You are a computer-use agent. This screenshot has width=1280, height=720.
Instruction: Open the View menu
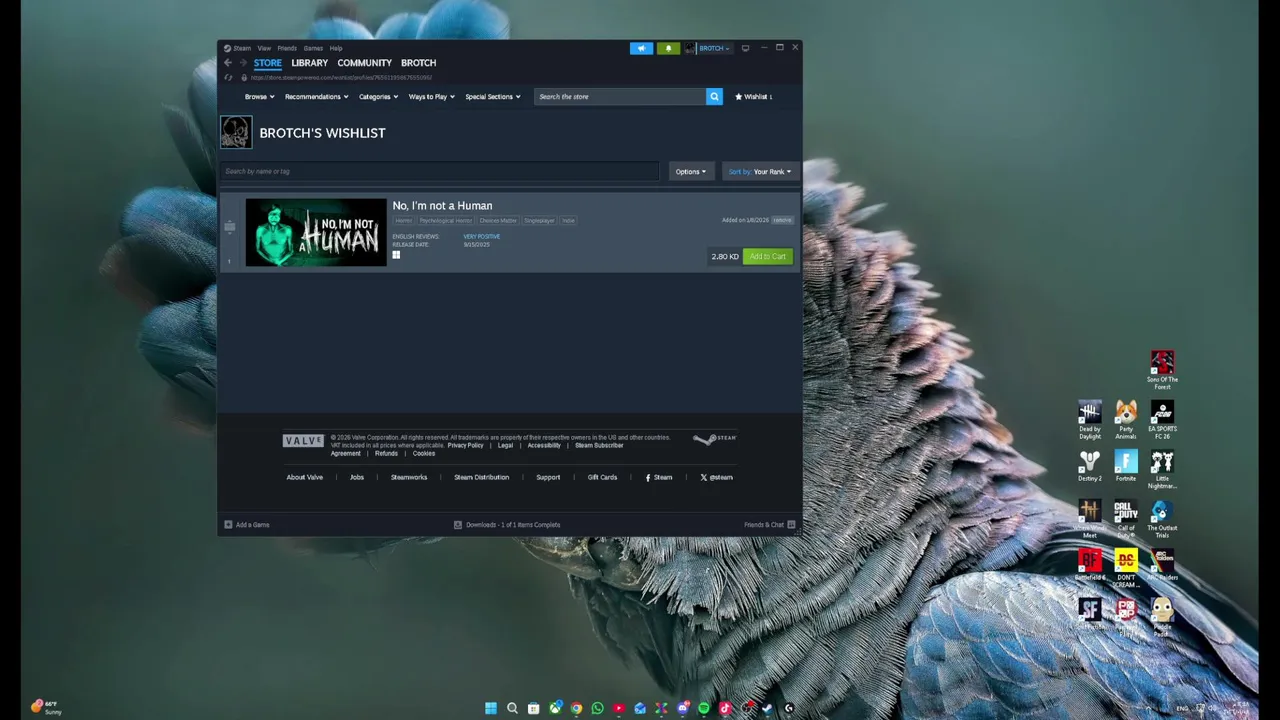pos(264,48)
